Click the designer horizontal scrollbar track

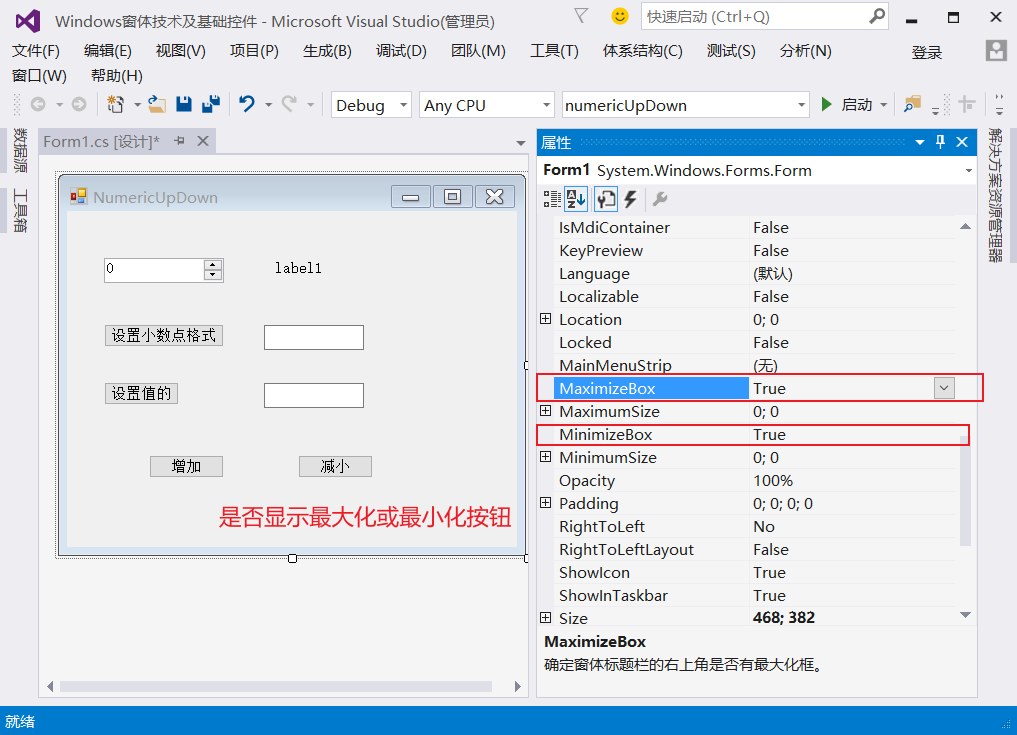[x=276, y=686]
